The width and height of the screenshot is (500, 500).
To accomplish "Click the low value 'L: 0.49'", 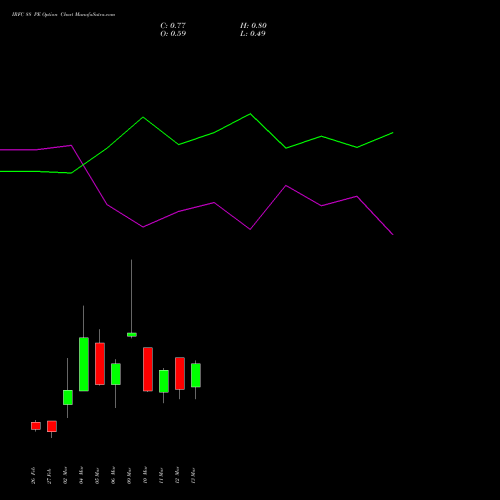I will click(253, 34).
